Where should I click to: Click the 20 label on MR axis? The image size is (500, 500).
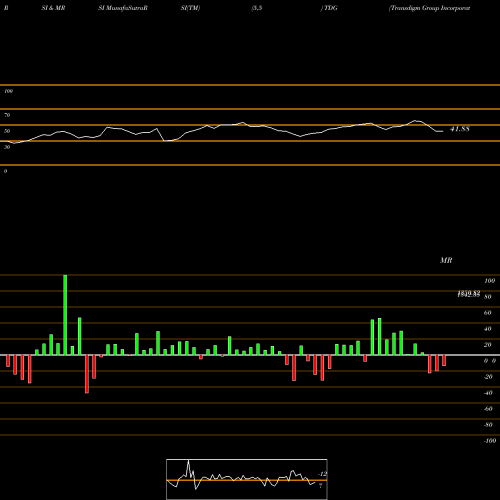pyautogui.click(x=488, y=345)
